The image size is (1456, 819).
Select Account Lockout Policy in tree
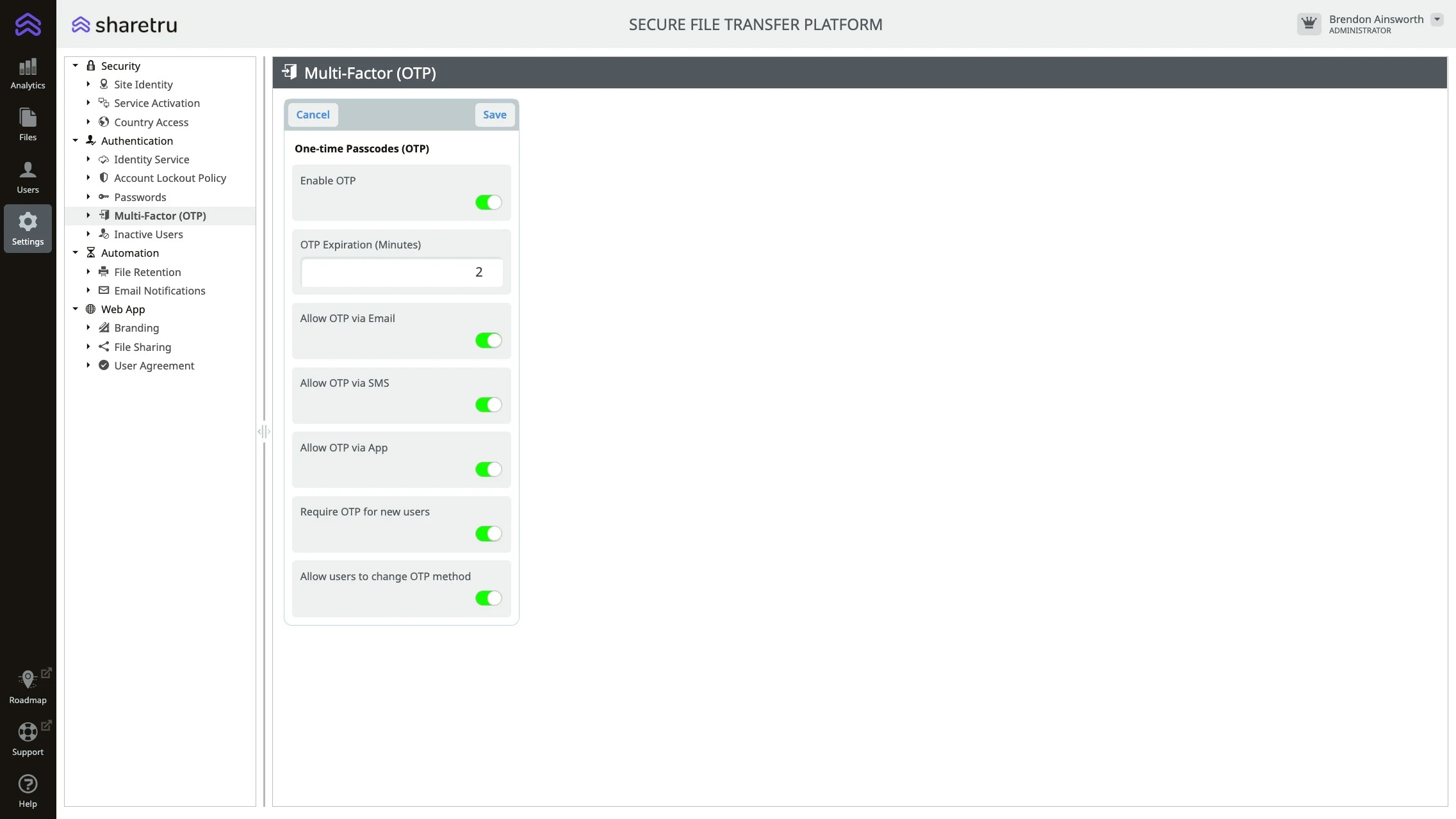(x=170, y=178)
